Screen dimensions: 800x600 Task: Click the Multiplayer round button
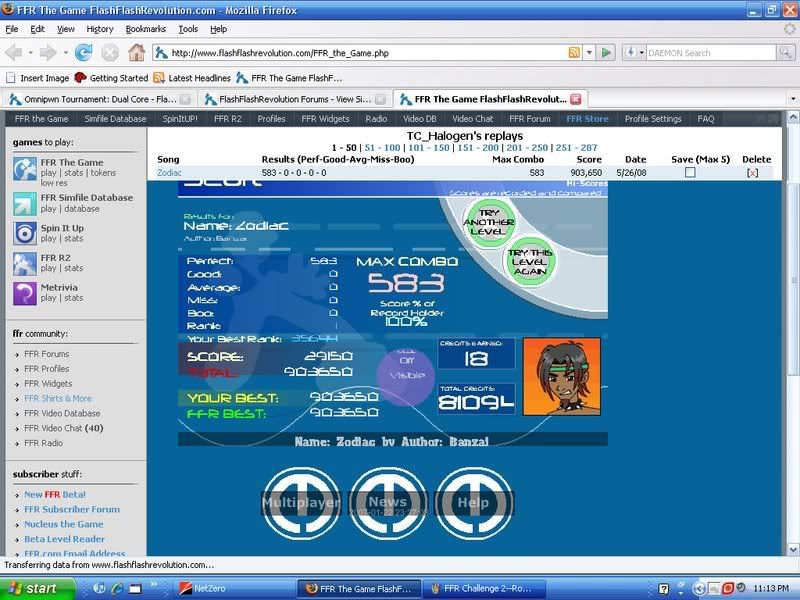tap(301, 502)
